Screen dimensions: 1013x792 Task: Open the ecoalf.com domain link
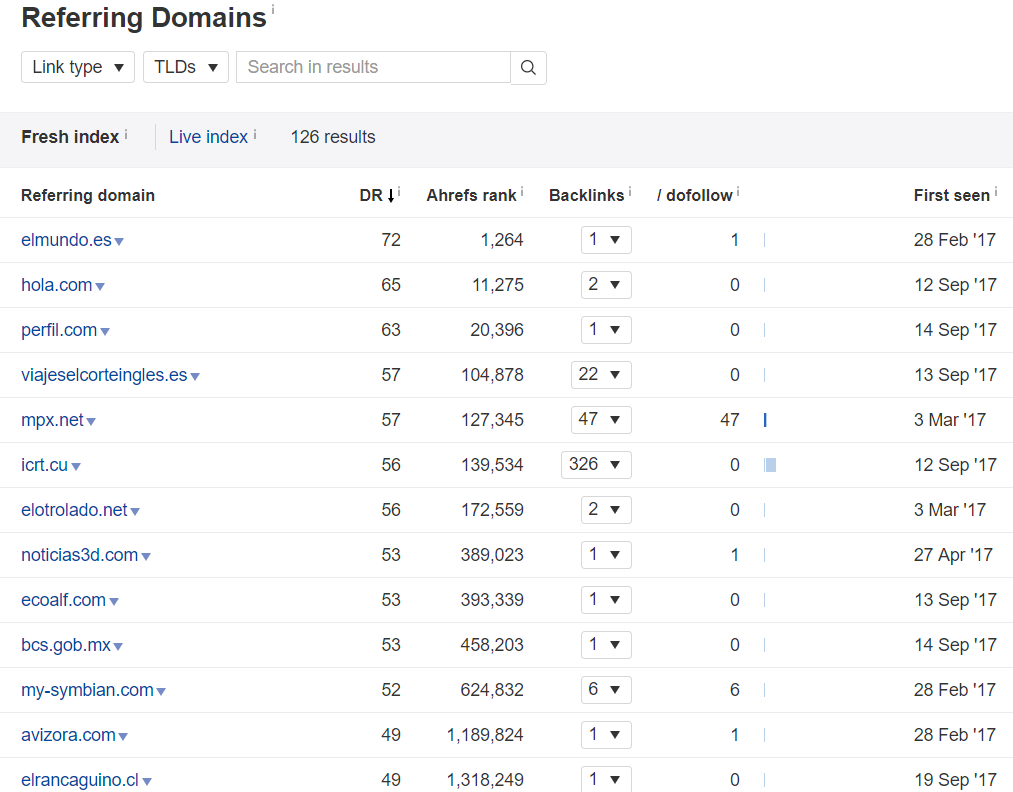click(x=63, y=600)
